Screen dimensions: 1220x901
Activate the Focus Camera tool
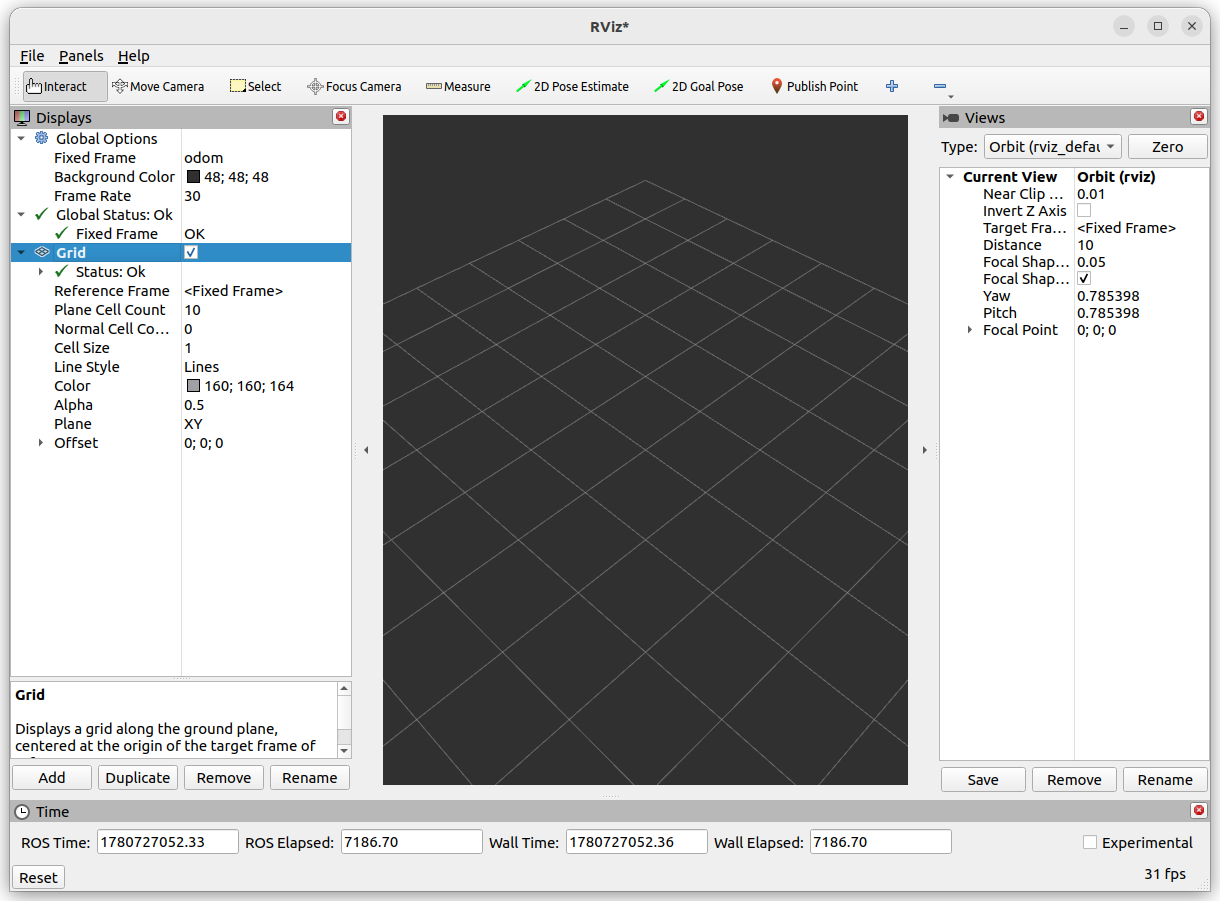click(x=354, y=86)
